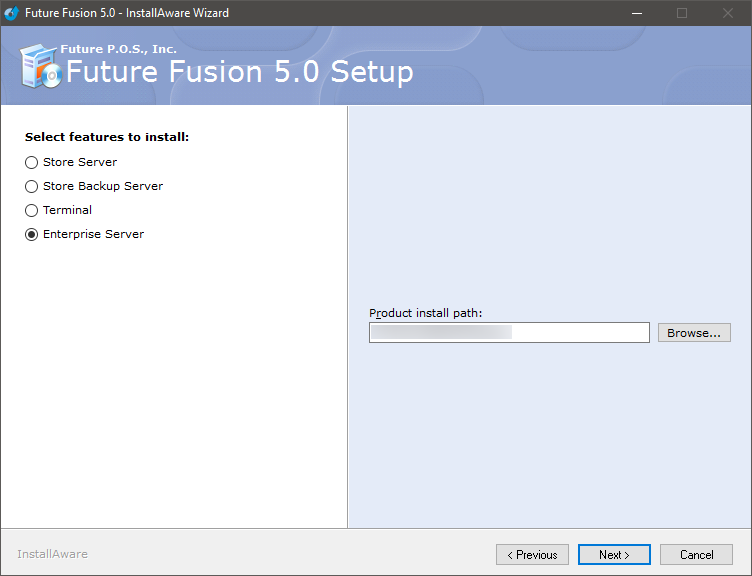Select the Enterprise Server radio button
752x576 pixels.
pos(32,234)
